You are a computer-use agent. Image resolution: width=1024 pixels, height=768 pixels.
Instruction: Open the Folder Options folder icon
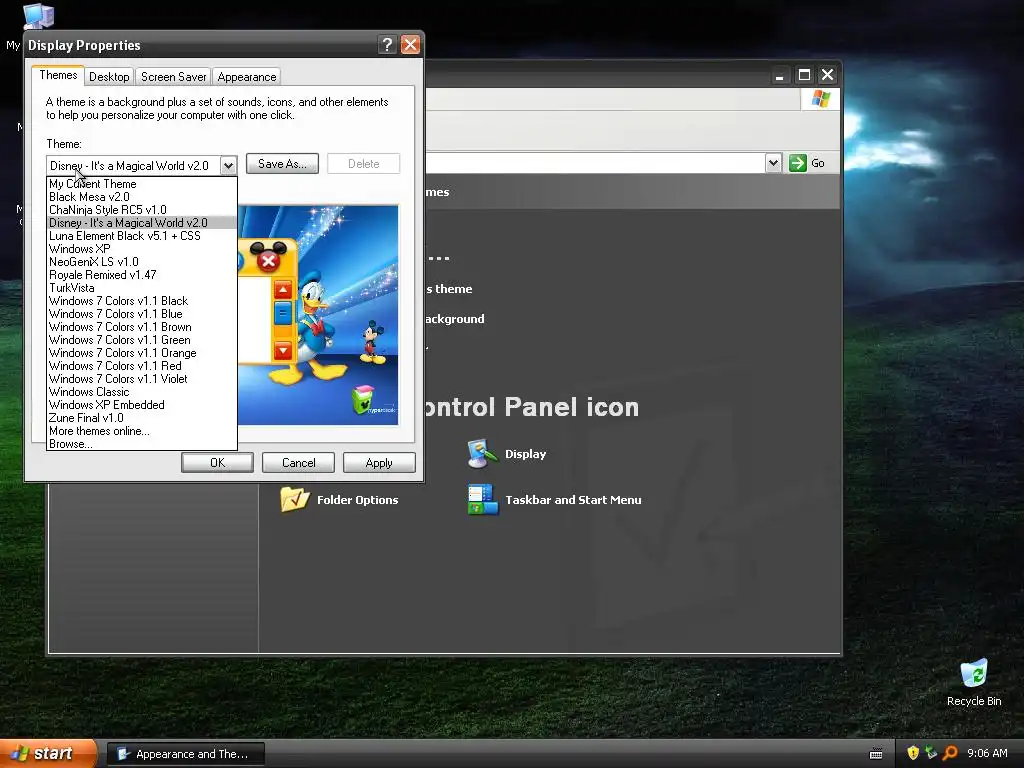click(x=295, y=500)
